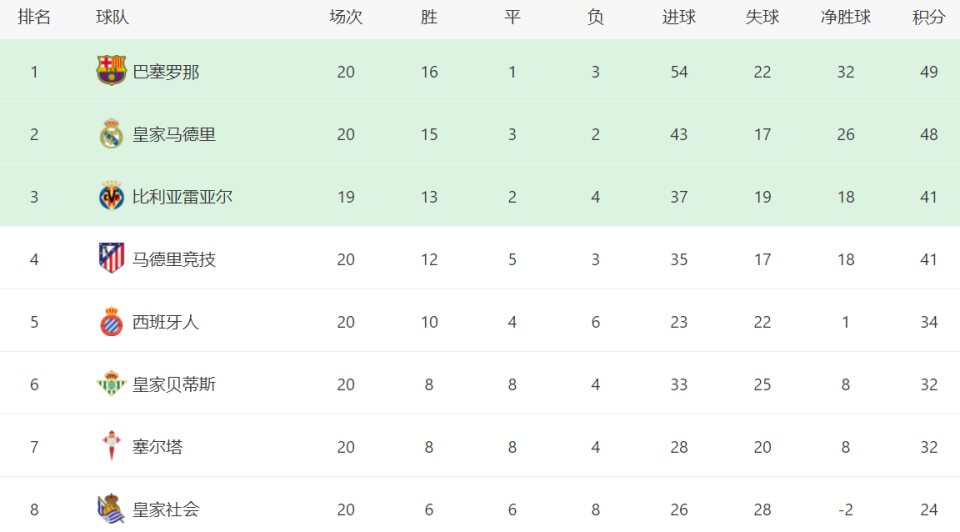Viewport: 960px width, 532px height.
Task: Sort table by 积分 column header
Action: [x=929, y=17]
